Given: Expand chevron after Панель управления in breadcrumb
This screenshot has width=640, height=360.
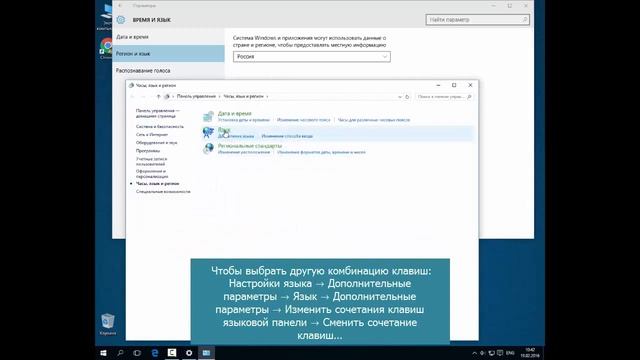Looking at the screenshot, I should (220, 97).
